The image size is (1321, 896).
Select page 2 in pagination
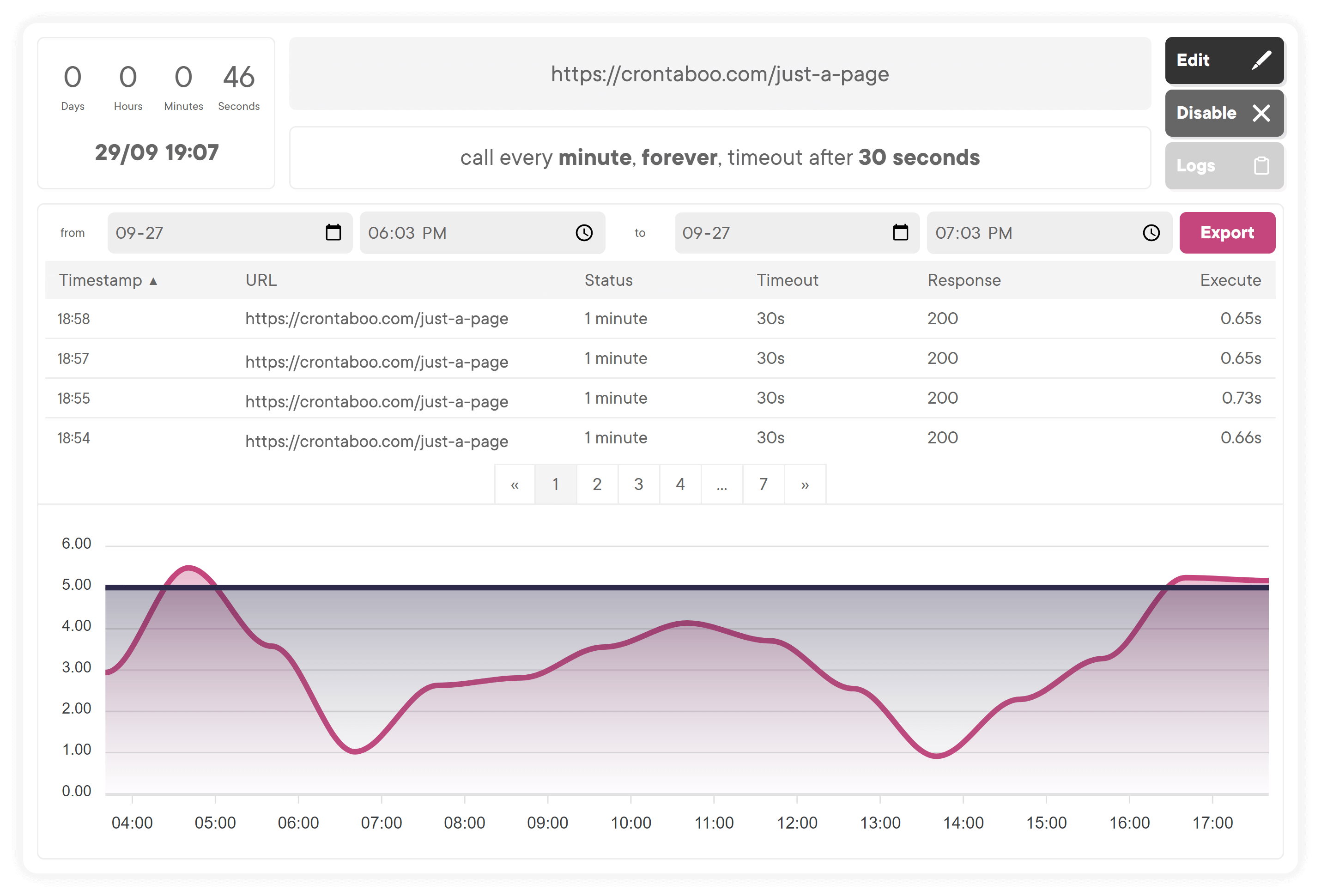(597, 484)
